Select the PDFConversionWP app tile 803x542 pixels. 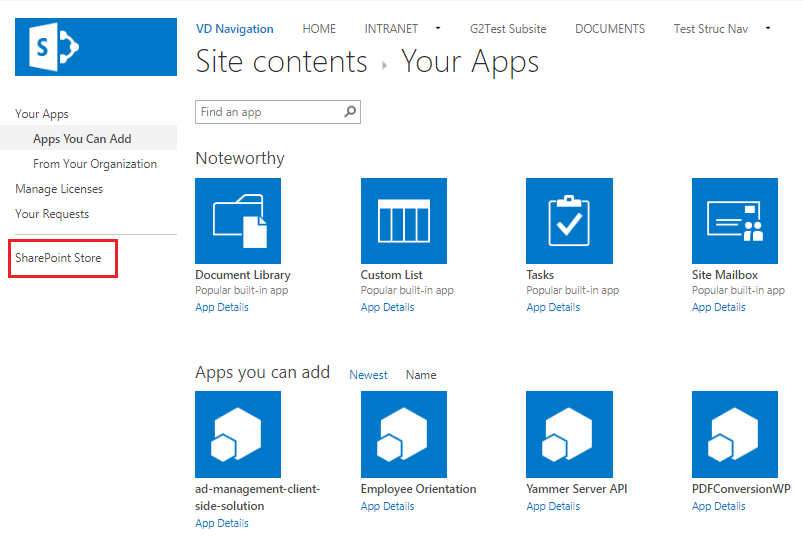coord(735,434)
